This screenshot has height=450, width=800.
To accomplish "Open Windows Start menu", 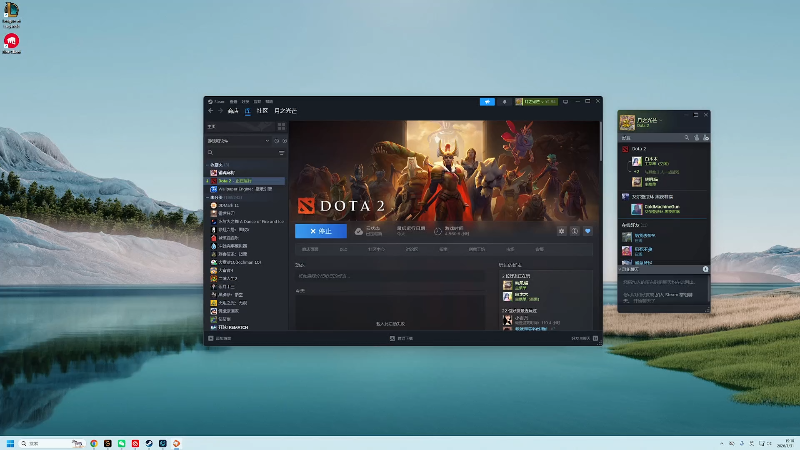I will tap(10, 443).
